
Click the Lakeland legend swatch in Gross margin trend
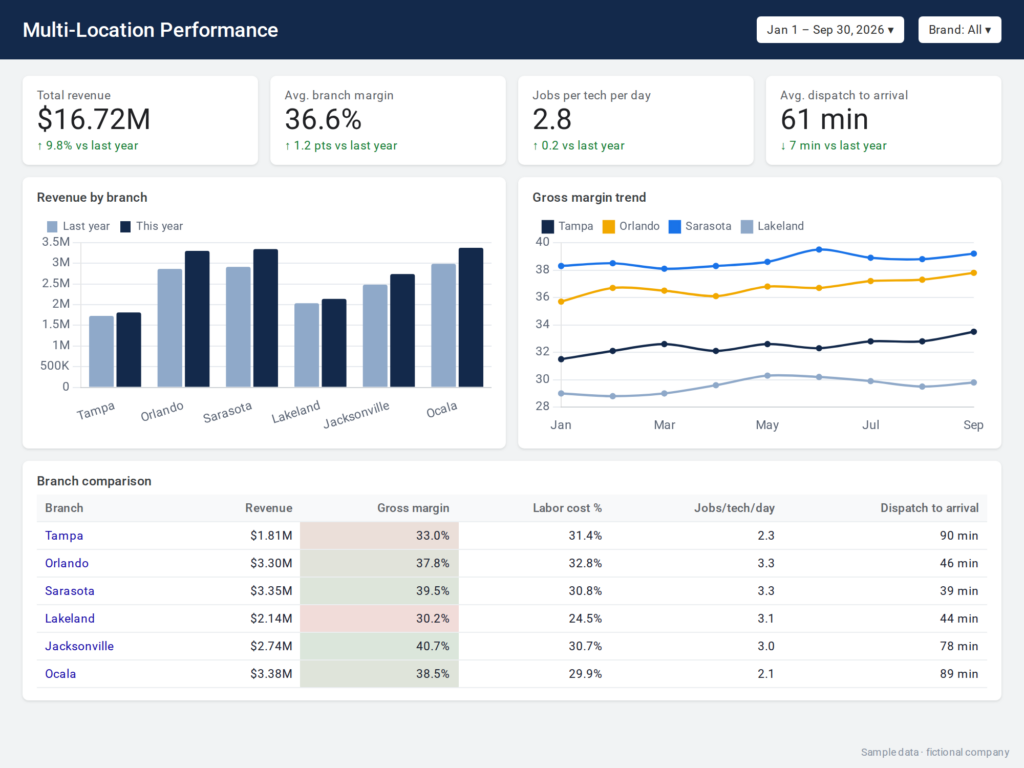point(747,227)
